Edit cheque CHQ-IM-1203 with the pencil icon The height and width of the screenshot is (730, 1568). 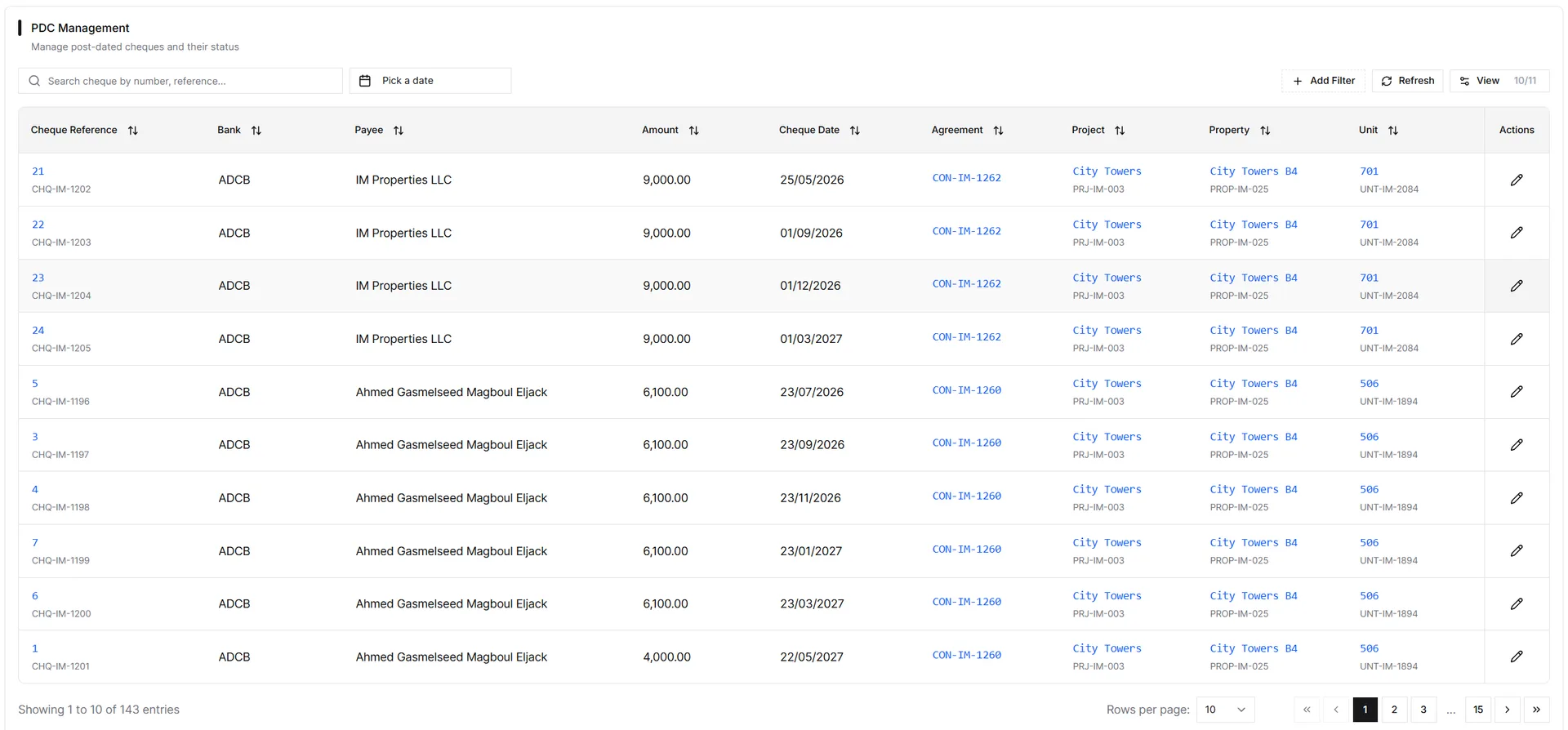tap(1517, 233)
